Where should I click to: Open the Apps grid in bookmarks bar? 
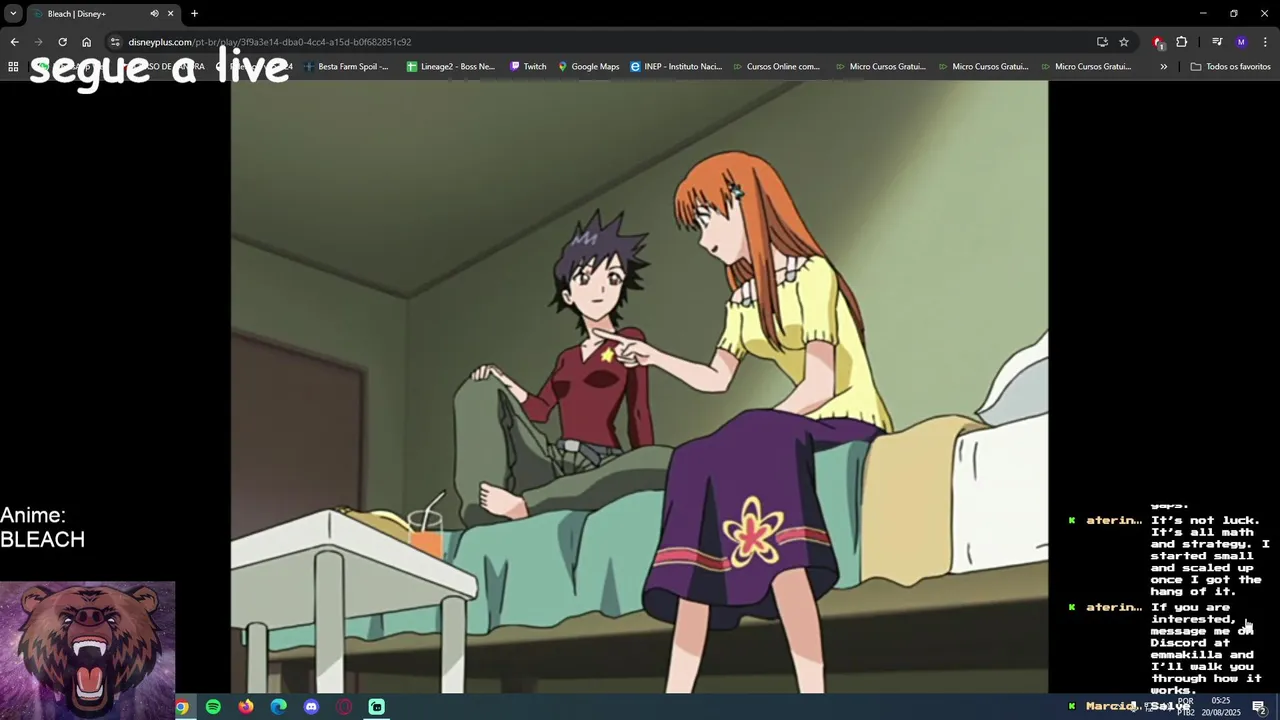(13, 66)
